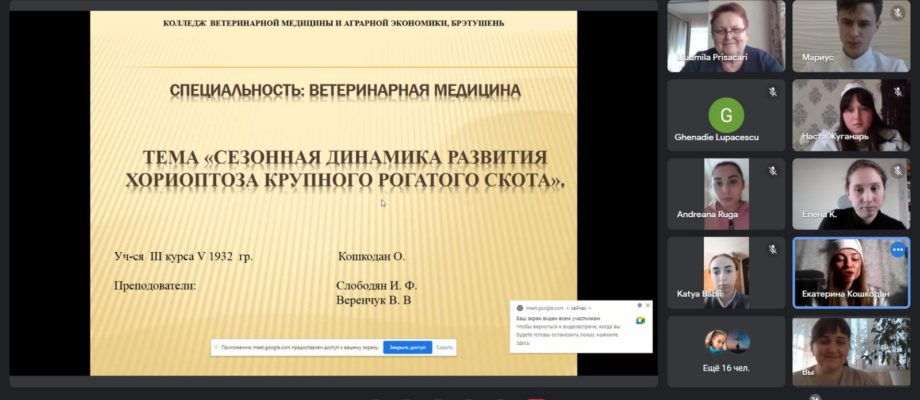920x400 pixels.
Task: Select the Ludmila Prisacari video tile
Action: click(726, 36)
